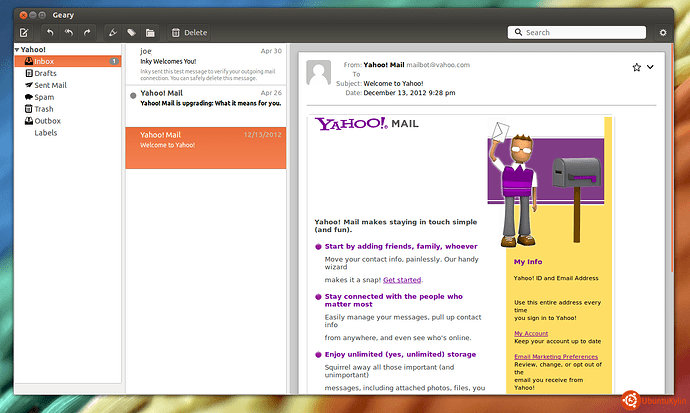Open the Sent Mail folder
Screen dimensions: 690x413
pyautogui.click(x=50, y=85)
